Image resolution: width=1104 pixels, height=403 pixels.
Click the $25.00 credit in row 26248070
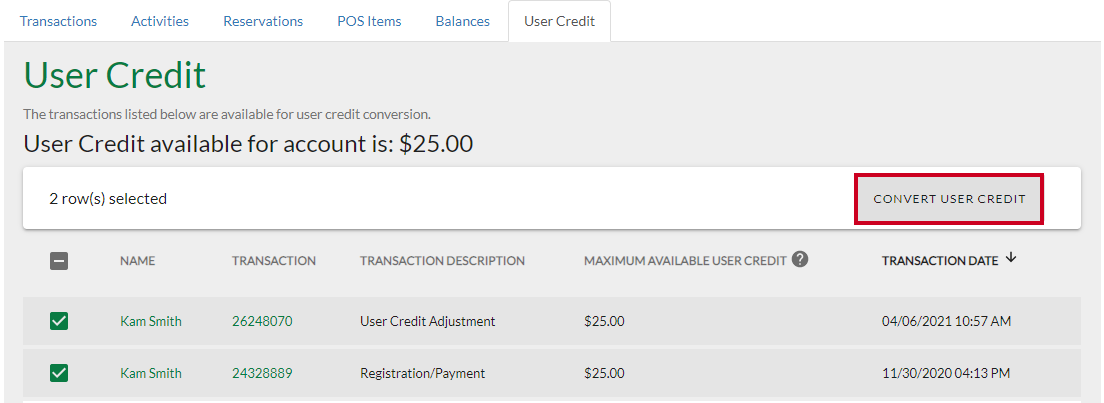click(x=604, y=321)
